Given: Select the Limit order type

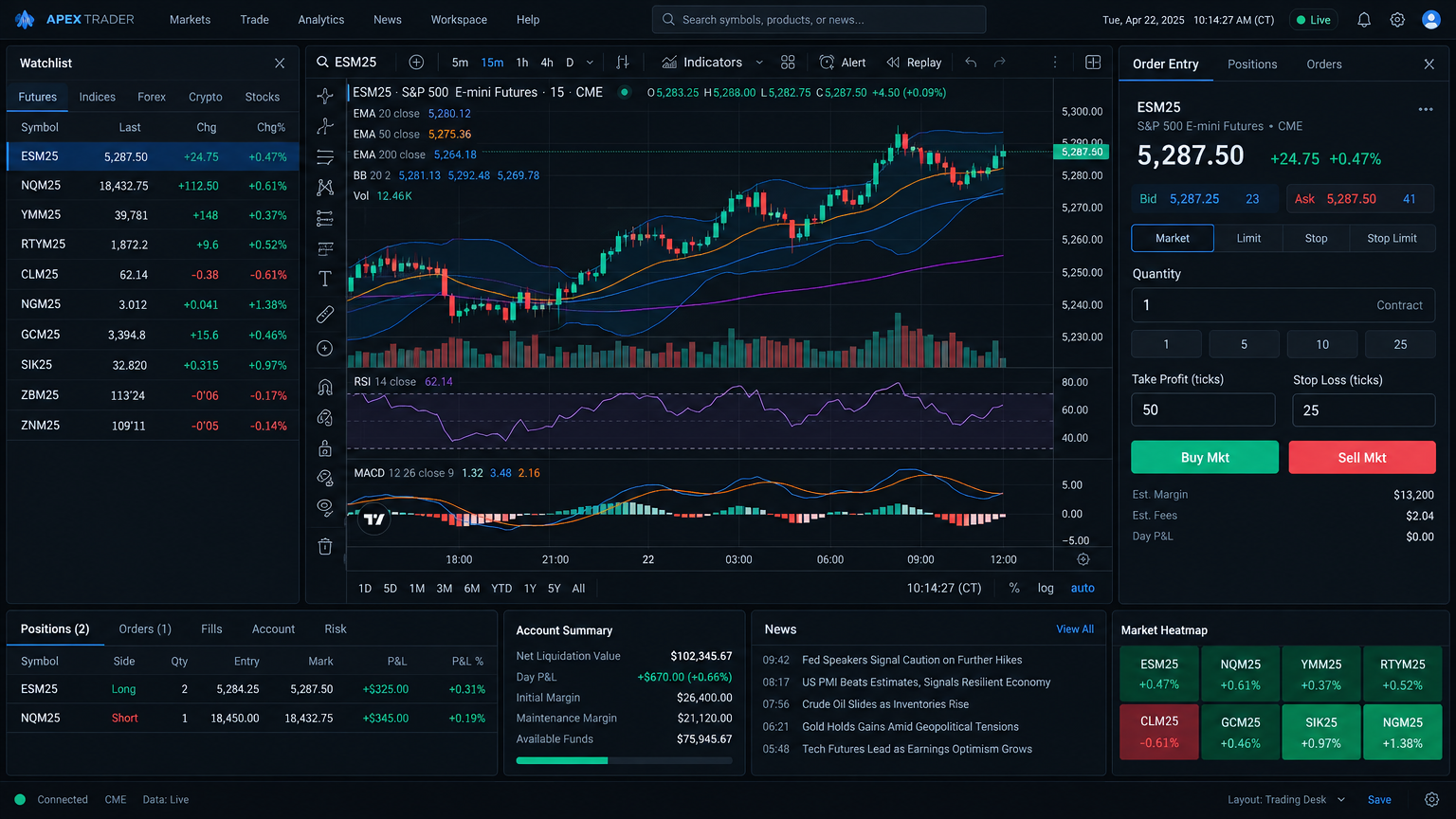Looking at the screenshot, I should tap(1248, 238).
